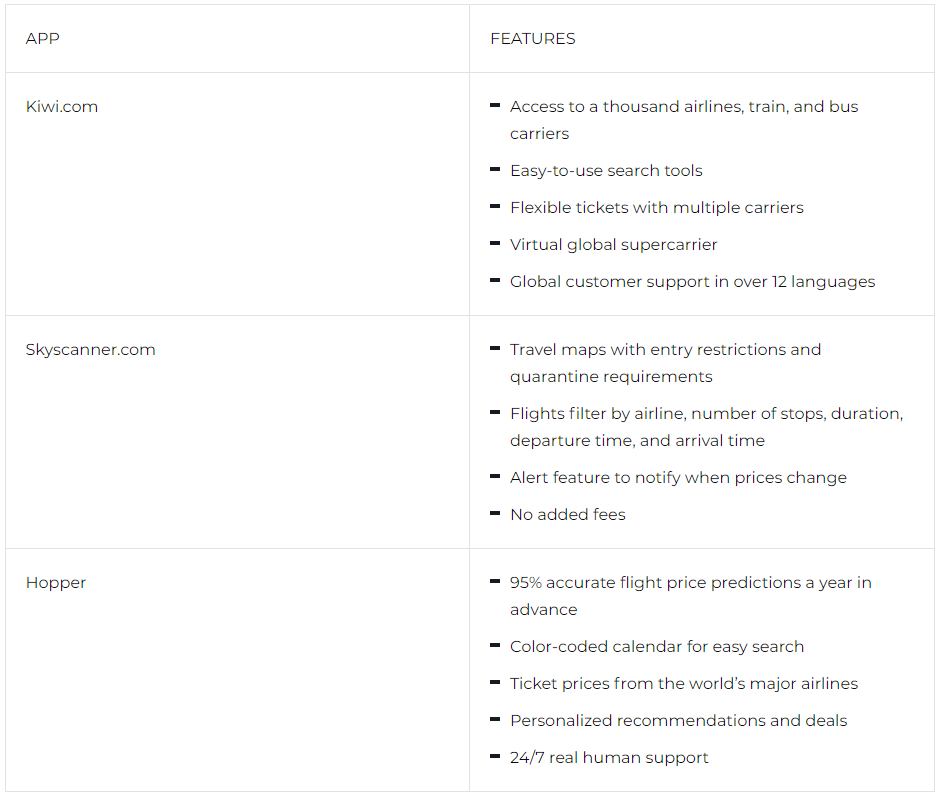
Task: Click bullet dash before 'Flexible tickets' line
Action: coord(495,207)
